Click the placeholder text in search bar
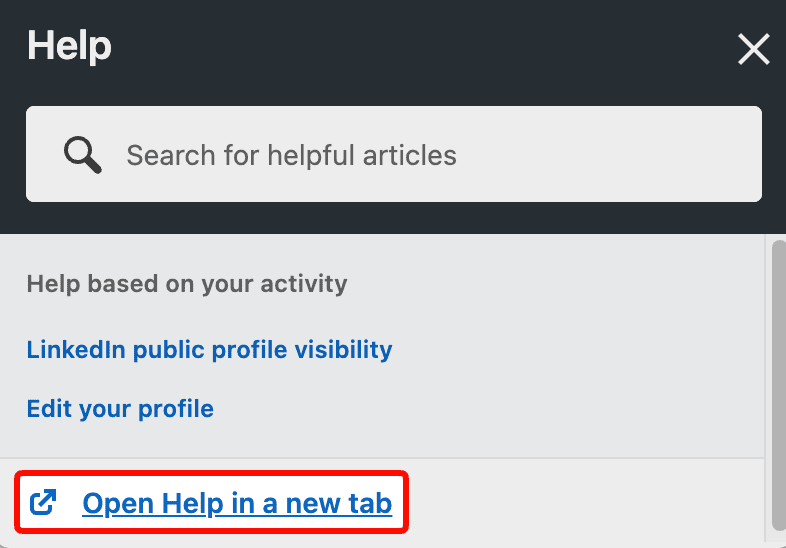This screenshot has height=548, width=786. [x=291, y=155]
